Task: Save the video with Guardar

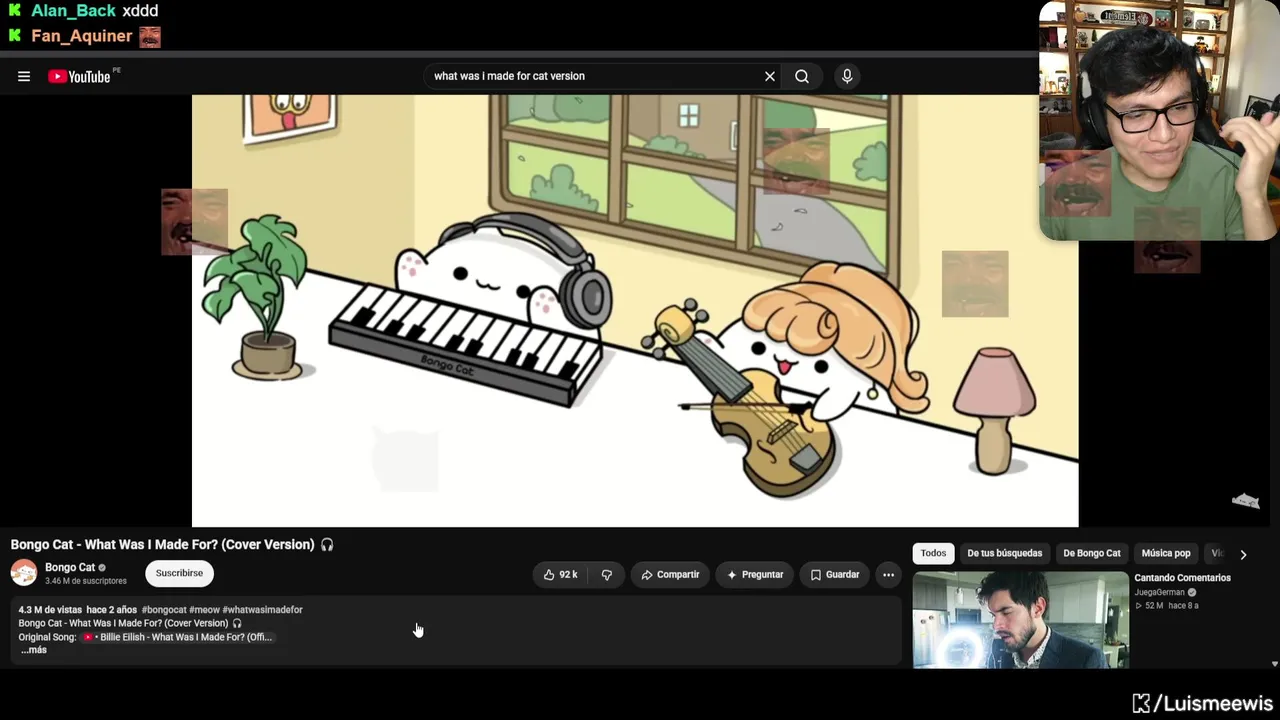Action: pos(835,574)
